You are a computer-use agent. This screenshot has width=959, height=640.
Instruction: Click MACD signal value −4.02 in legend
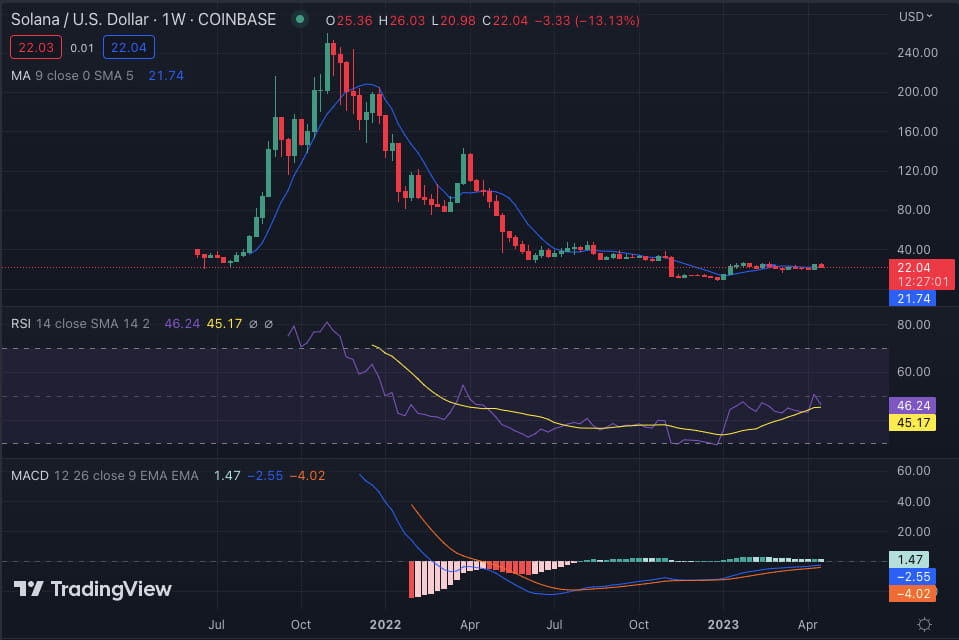307,475
